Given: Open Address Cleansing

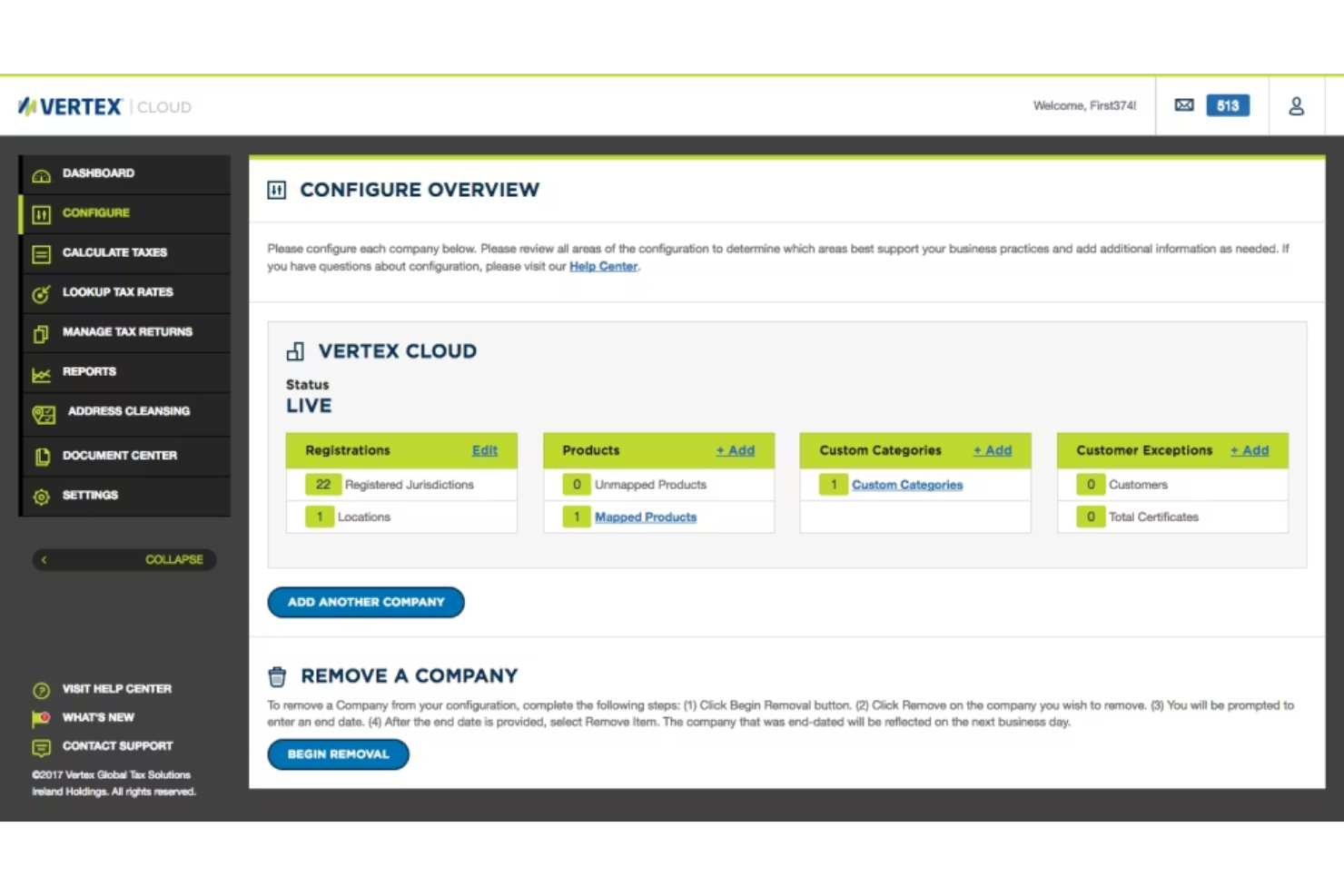Looking at the screenshot, I should point(125,413).
